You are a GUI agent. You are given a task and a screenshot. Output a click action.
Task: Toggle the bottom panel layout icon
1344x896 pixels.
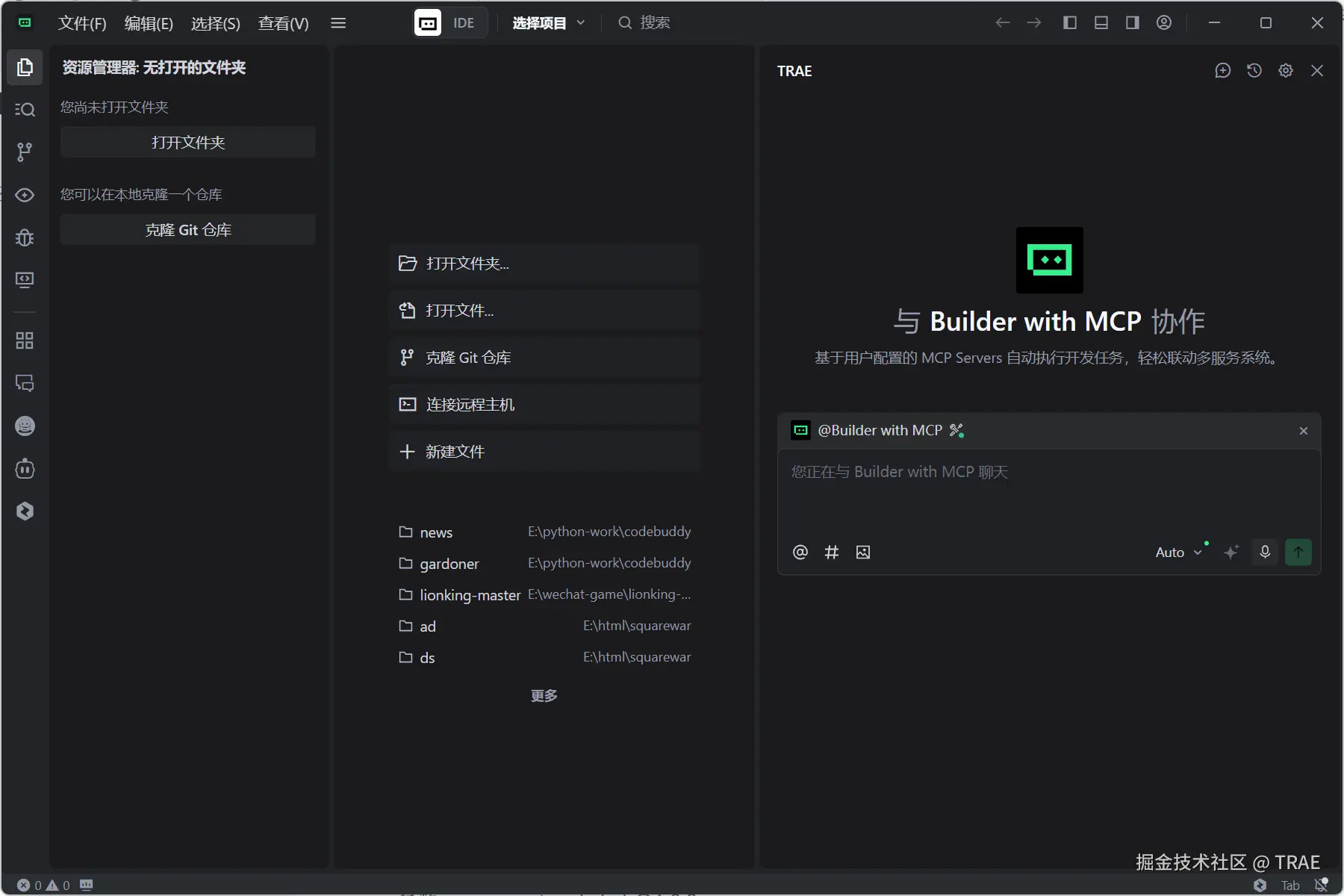(x=1101, y=23)
